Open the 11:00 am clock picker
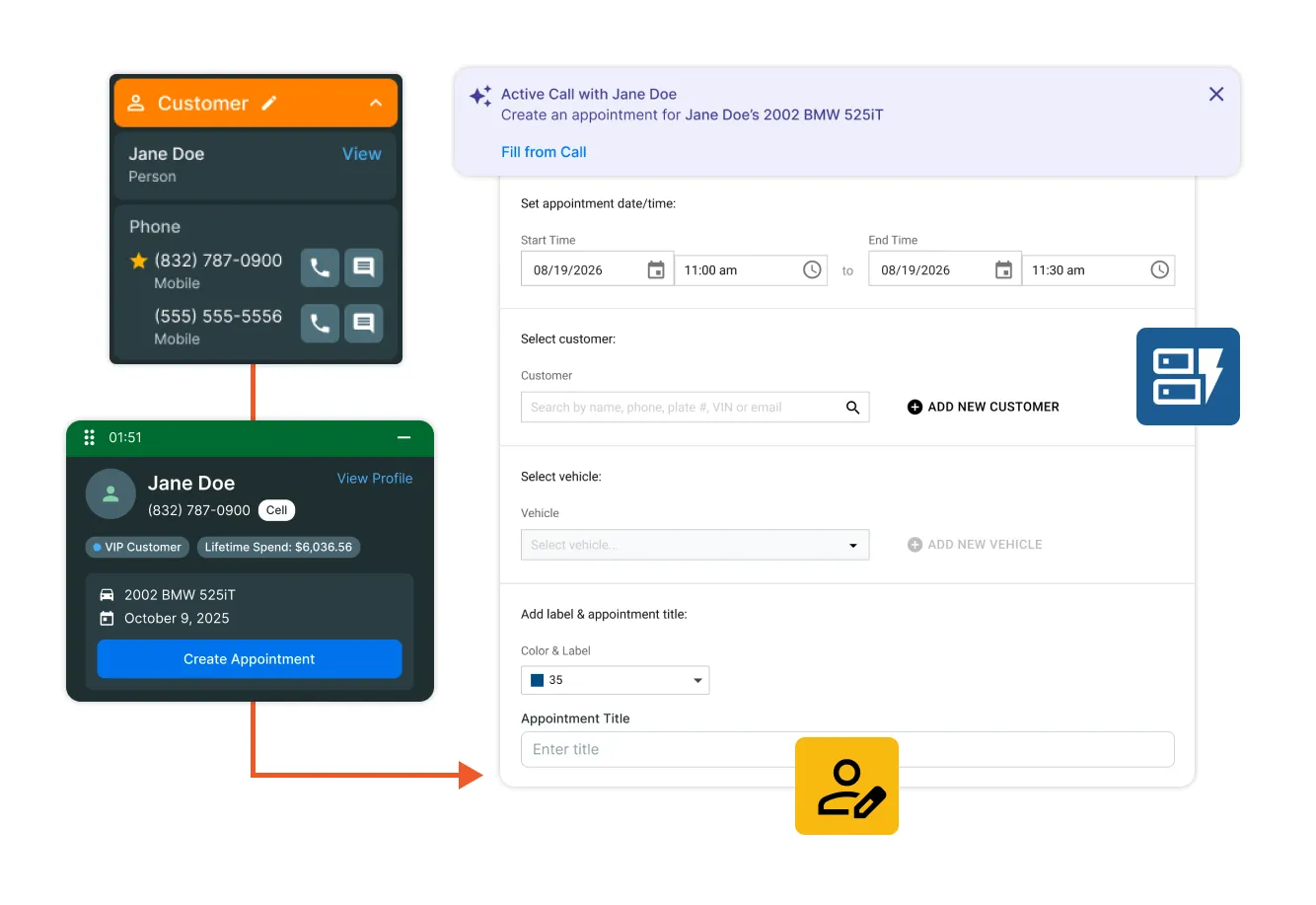This screenshot has width=1316, height=905. coord(812,269)
